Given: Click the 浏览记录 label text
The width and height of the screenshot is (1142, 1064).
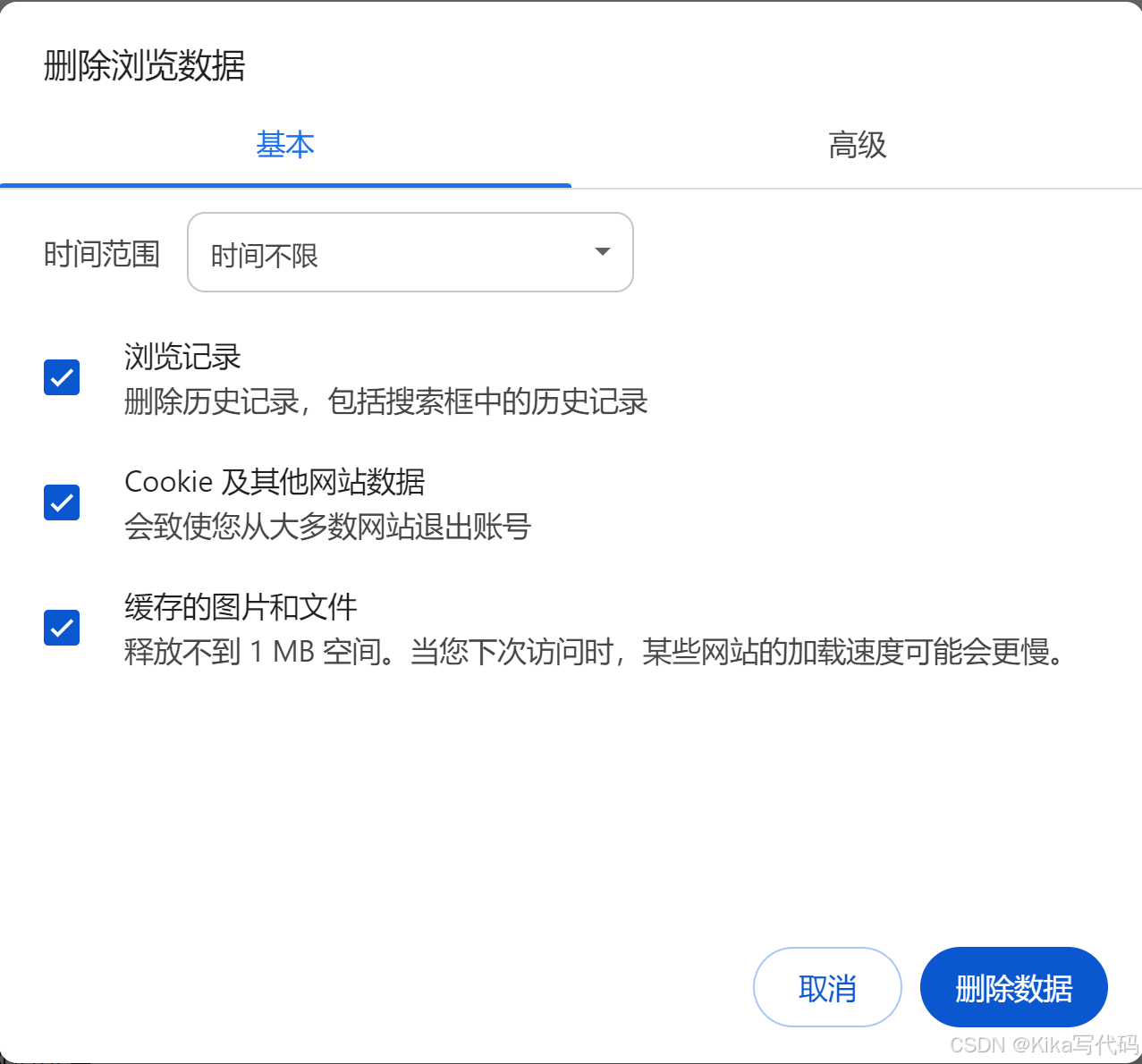Looking at the screenshot, I should pyautogui.click(x=182, y=357).
